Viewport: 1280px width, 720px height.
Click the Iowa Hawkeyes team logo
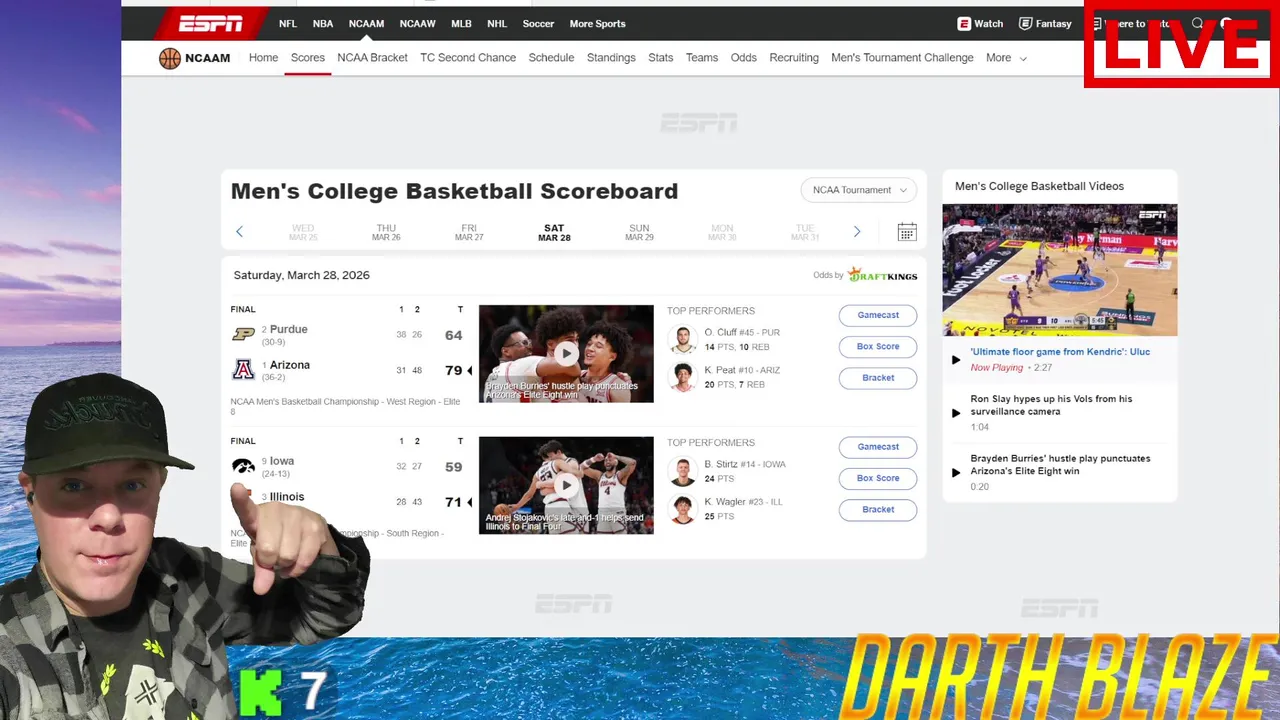click(243, 466)
